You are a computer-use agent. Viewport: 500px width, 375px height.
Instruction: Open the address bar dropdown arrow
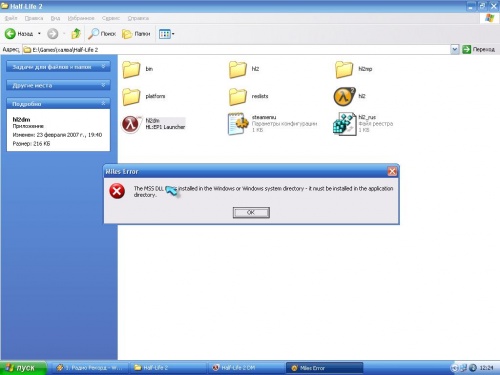click(x=455, y=50)
